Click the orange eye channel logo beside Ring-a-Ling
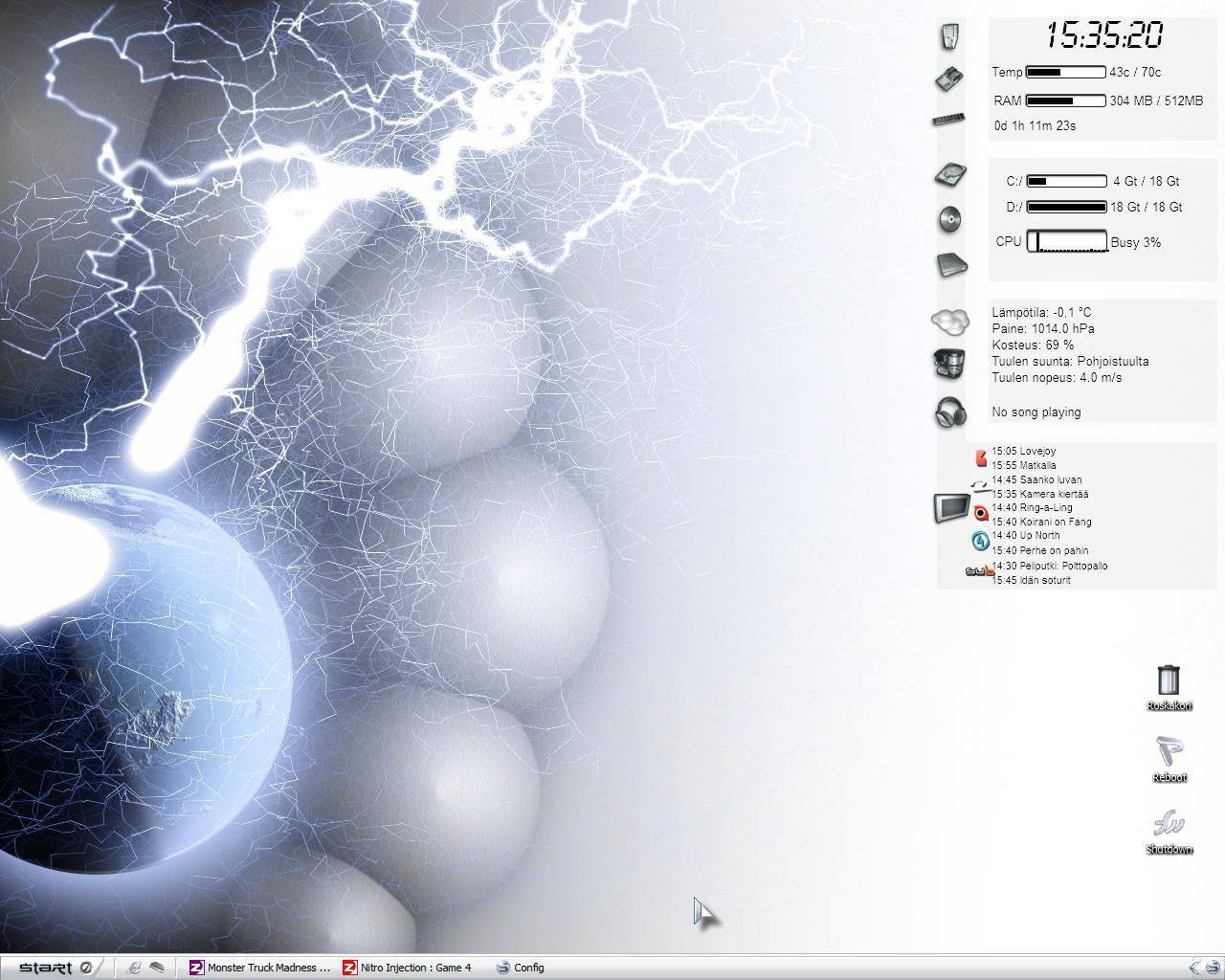1225x980 pixels. tap(980, 514)
